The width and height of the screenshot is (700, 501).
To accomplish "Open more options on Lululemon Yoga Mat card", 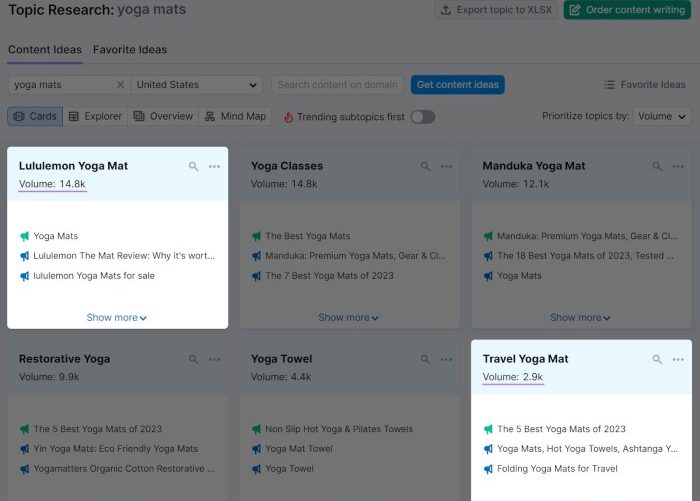I will 214,167.
